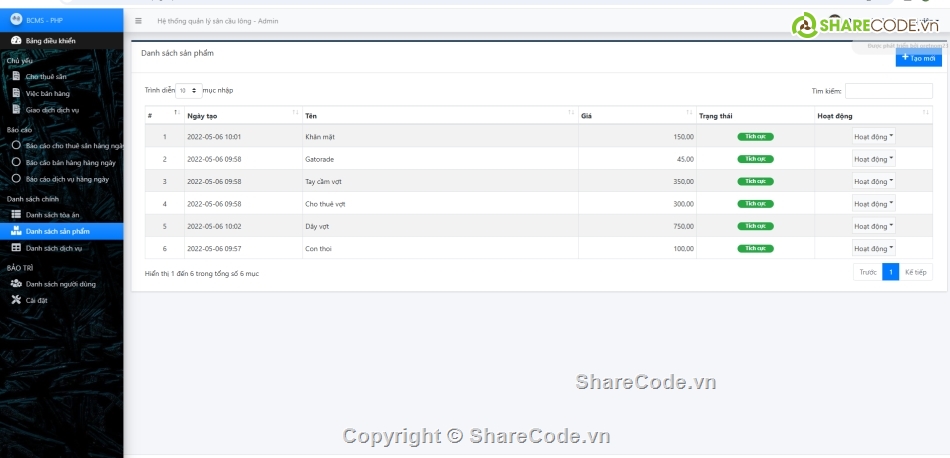The height and width of the screenshot is (458, 950).
Task: Go to Danh sách sản phẩm menu item
Action: pos(58,231)
